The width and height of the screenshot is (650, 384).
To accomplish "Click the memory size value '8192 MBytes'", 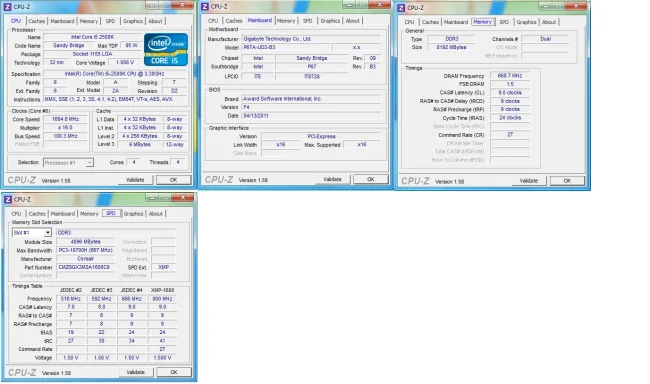I will click(x=451, y=47).
